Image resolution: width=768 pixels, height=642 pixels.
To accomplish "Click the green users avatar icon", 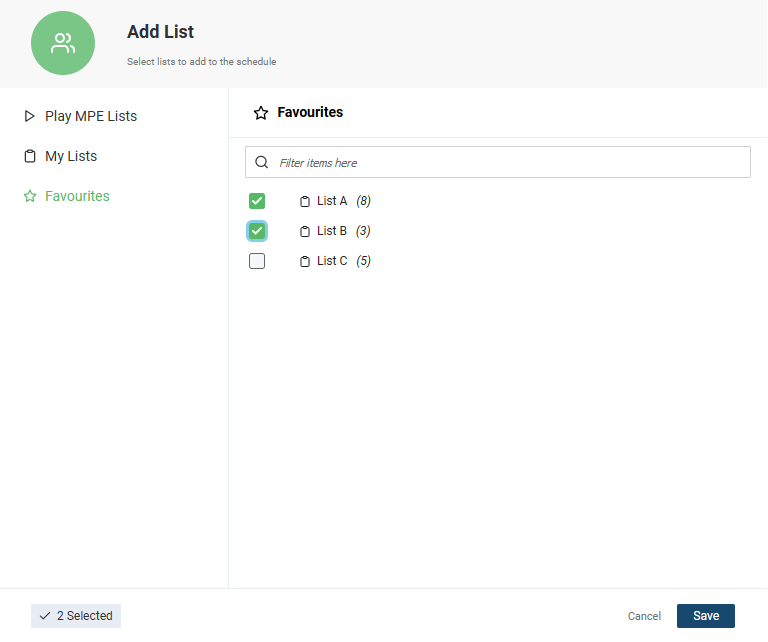I will click(x=63, y=43).
